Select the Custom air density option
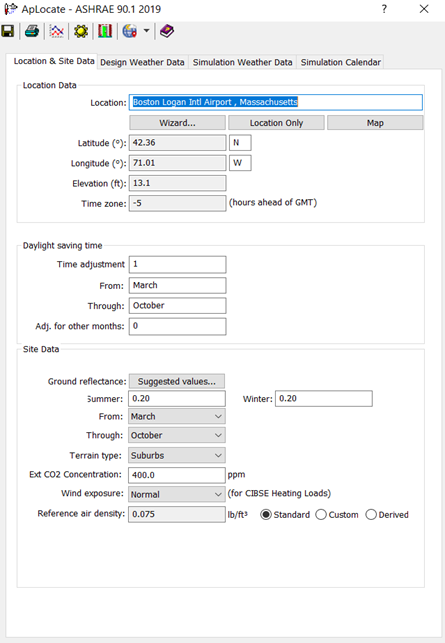The width and height of the screenshot is (445, 643). point(321,515)
